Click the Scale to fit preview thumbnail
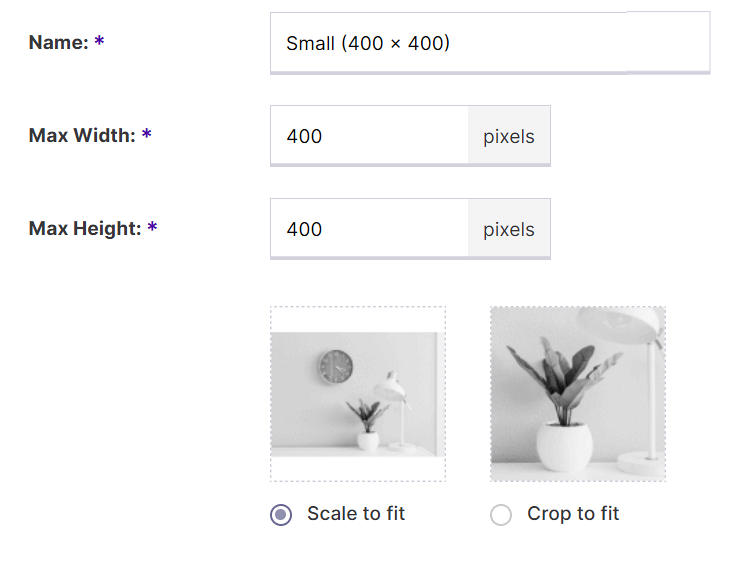This screenshot has width=753, height=563. pos(358,394)
